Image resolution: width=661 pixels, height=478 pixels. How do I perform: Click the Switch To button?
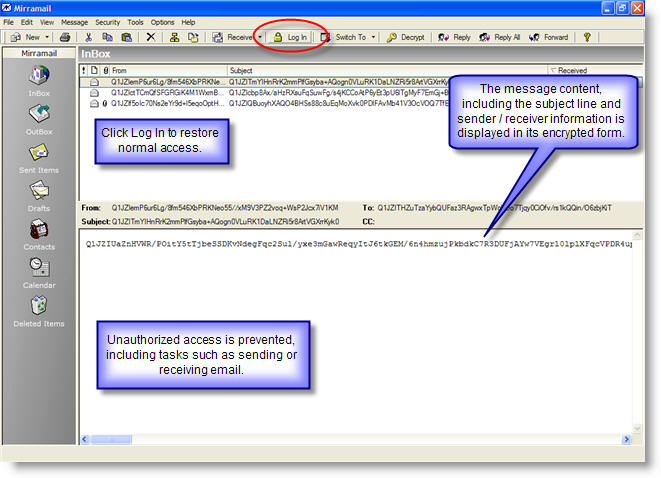(343, 37)
